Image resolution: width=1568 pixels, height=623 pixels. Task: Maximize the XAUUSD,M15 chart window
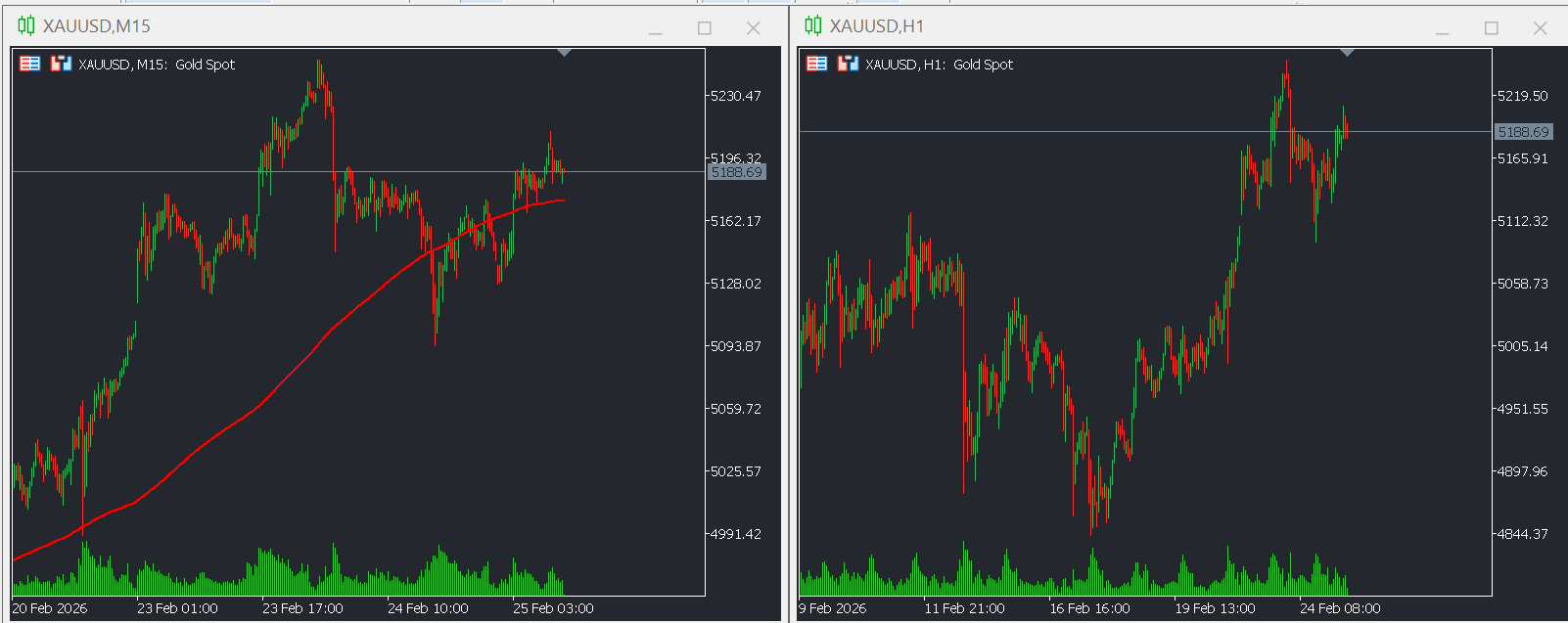coord(705,28)
